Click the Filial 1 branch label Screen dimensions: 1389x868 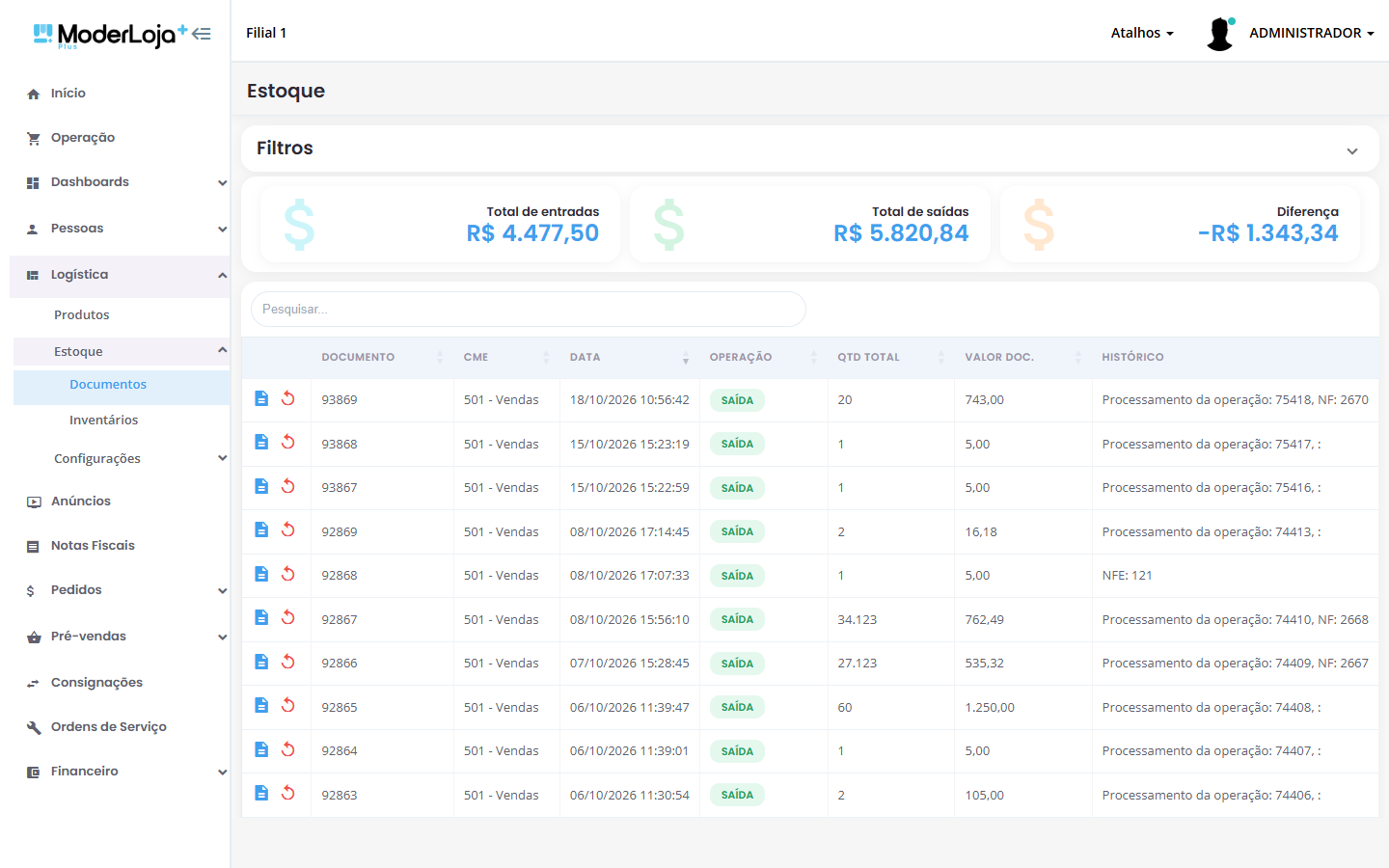click(x=266, y=33)
